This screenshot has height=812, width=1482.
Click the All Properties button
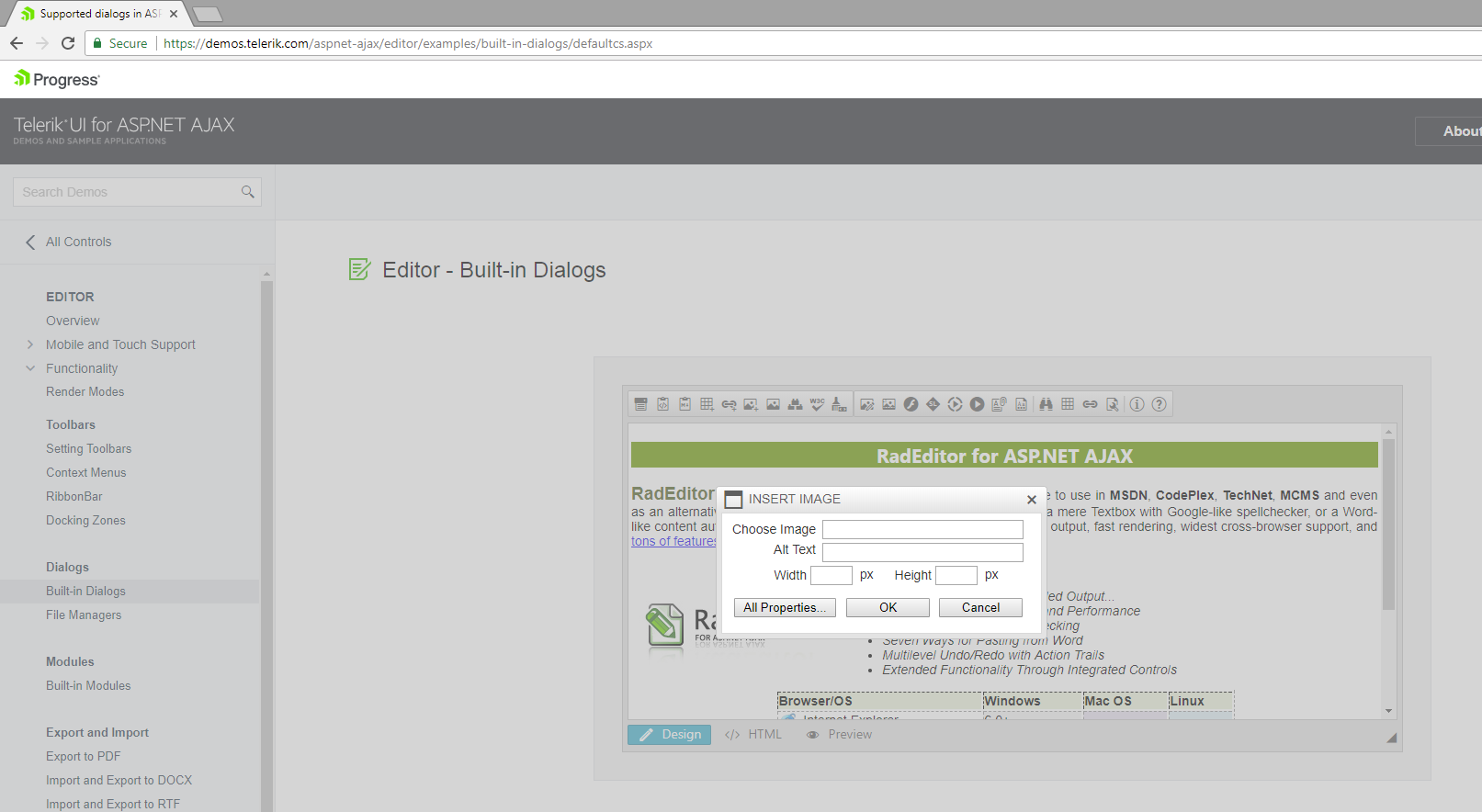coord(785,607)
